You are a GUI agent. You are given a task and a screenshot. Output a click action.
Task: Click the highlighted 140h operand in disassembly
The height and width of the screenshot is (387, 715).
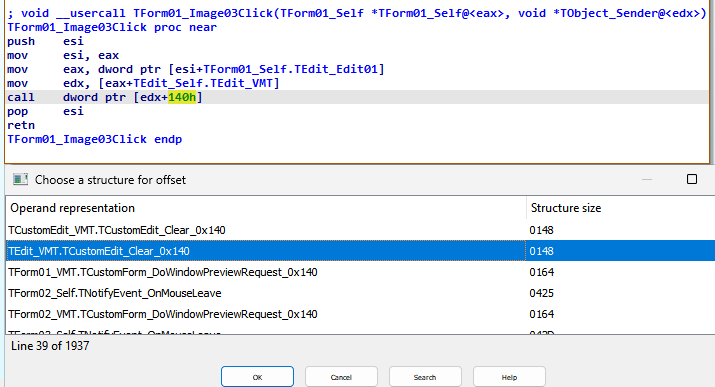(182, 97)
